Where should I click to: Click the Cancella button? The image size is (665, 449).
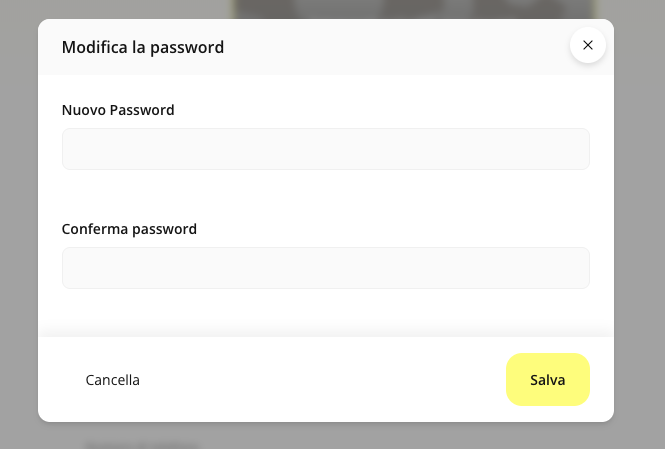coord(113,380)
